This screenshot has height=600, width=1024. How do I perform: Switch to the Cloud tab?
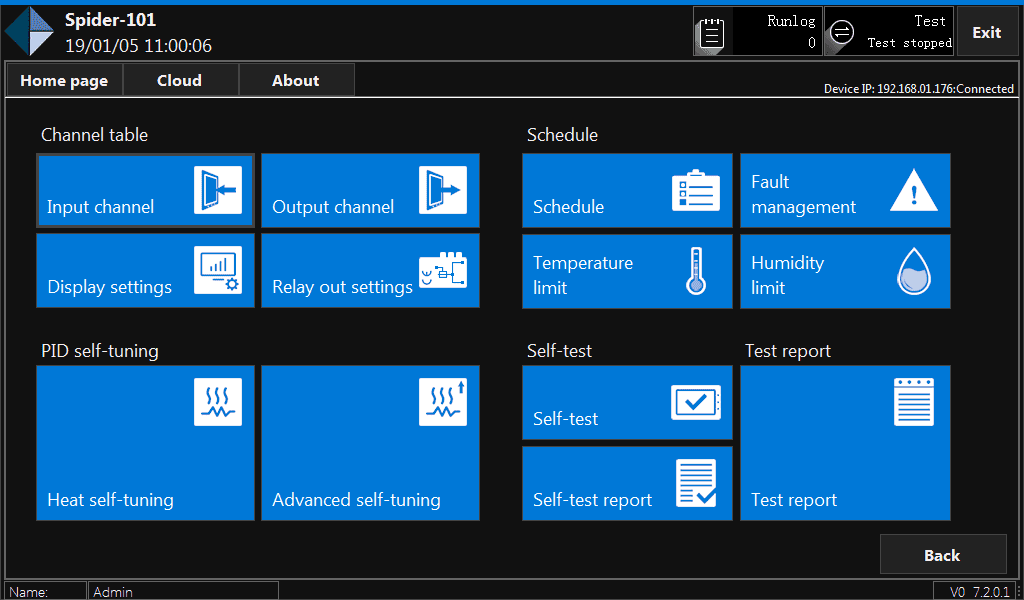click(180, 80)
